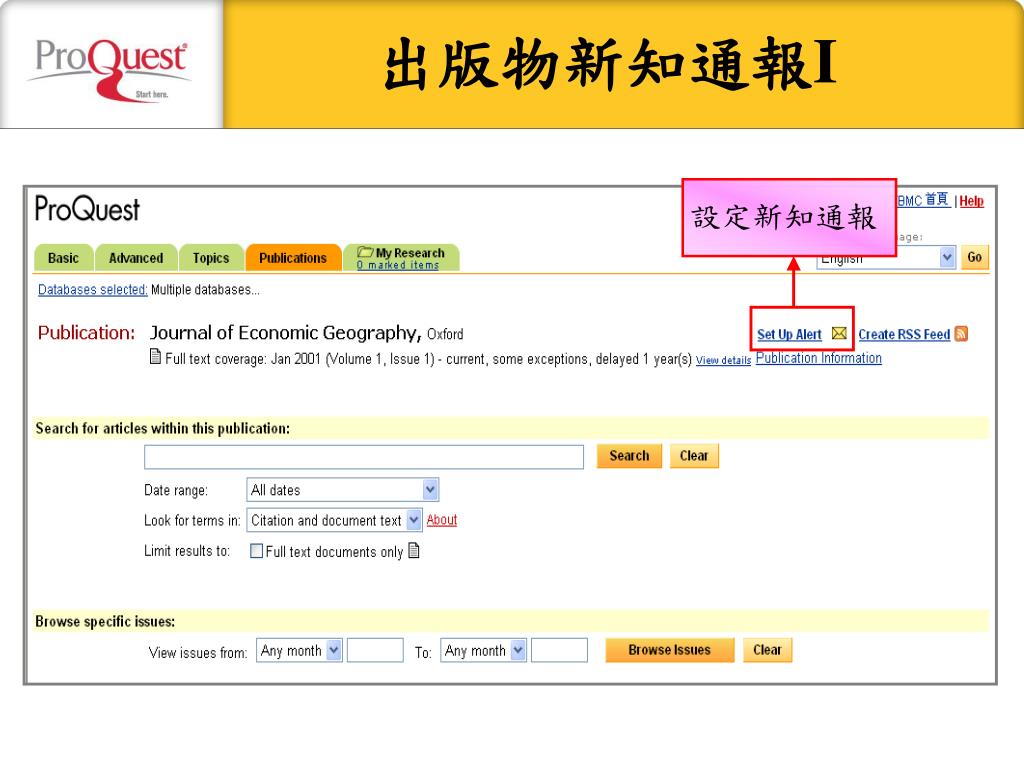Open the My Research tab
The image size is (1024, 768).
(x=401, y=257)
